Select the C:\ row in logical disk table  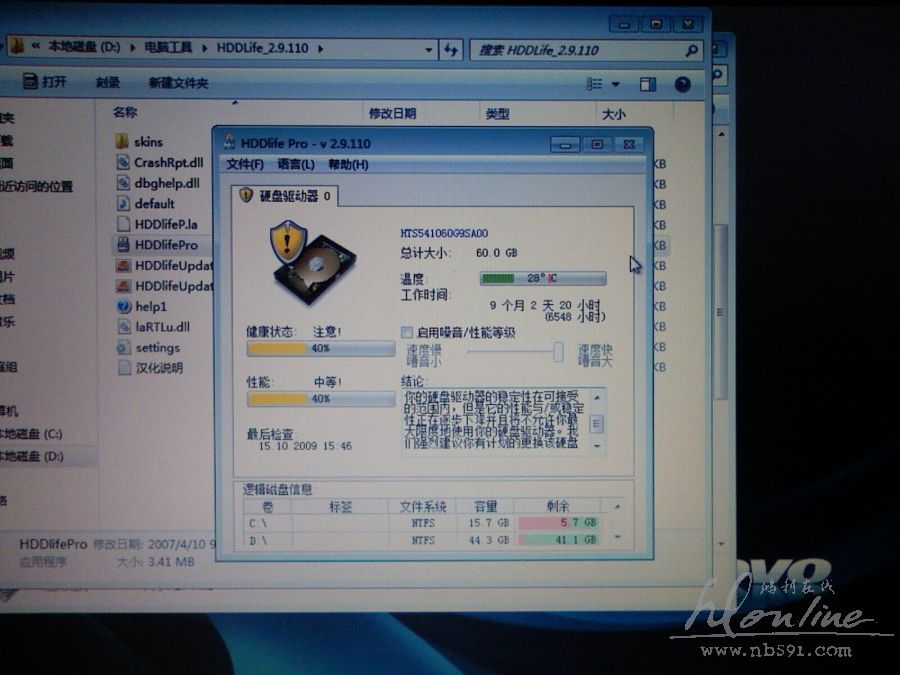422,522
